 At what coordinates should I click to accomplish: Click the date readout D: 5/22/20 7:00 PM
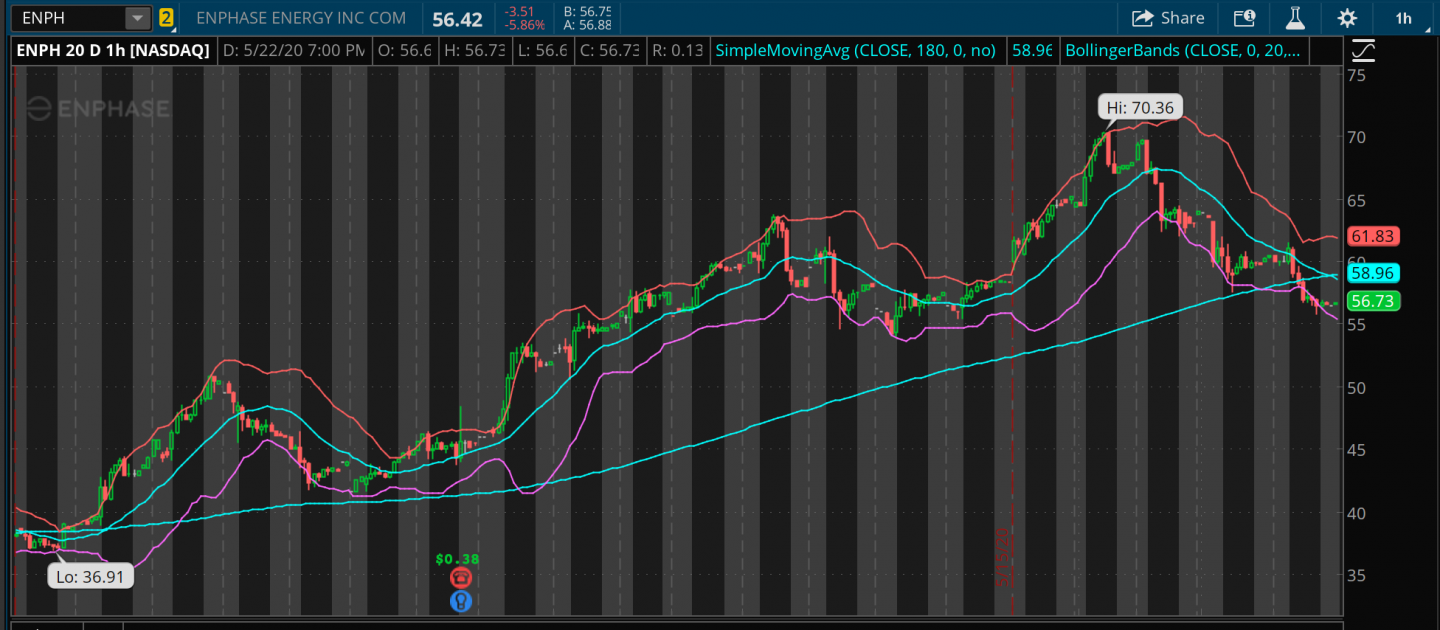293,50
